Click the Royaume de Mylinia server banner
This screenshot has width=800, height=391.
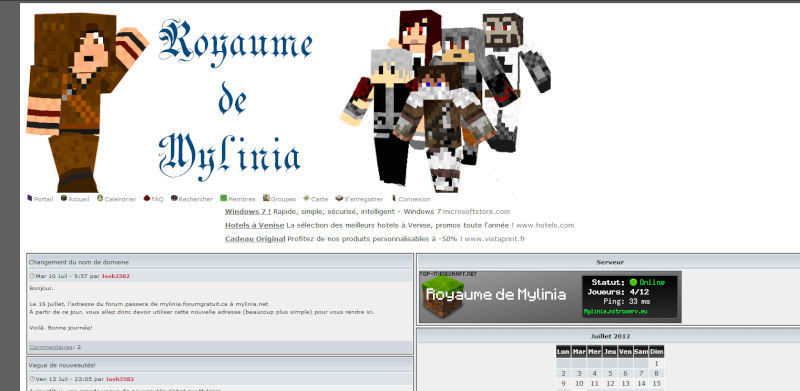click(550, 297)
